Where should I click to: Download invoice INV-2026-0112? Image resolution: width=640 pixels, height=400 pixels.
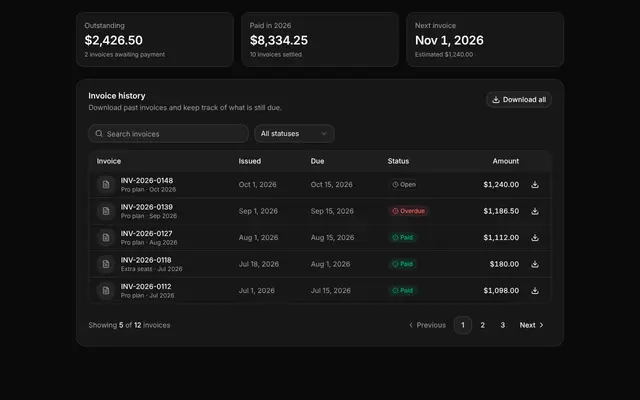click(x=535, y=291)
